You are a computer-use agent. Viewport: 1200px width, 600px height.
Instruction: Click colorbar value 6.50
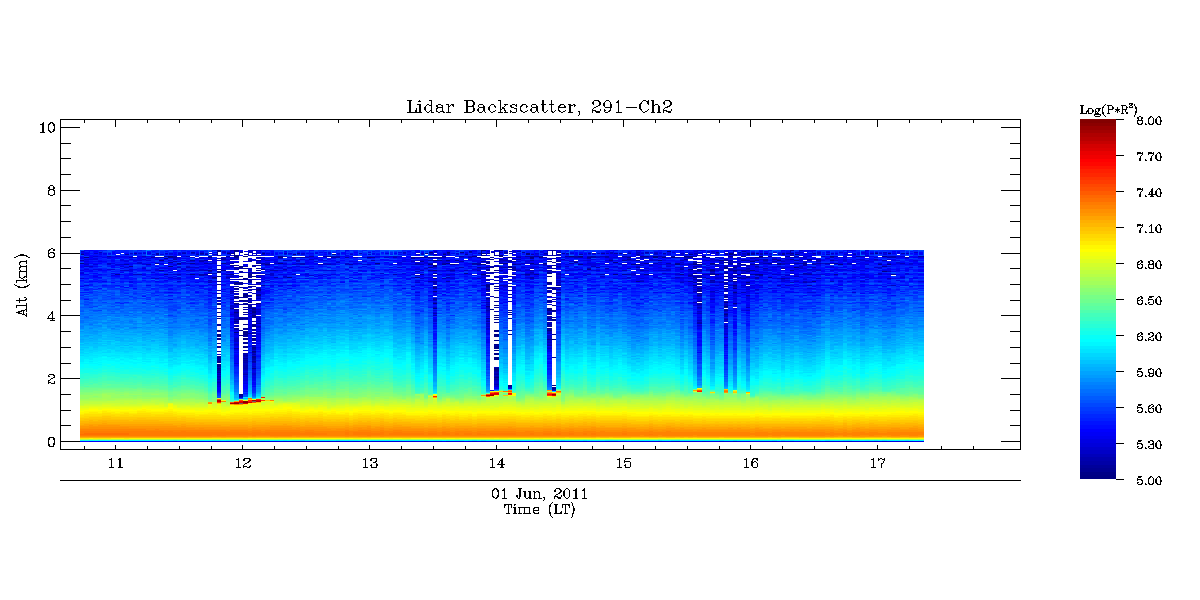[1148, 301]
